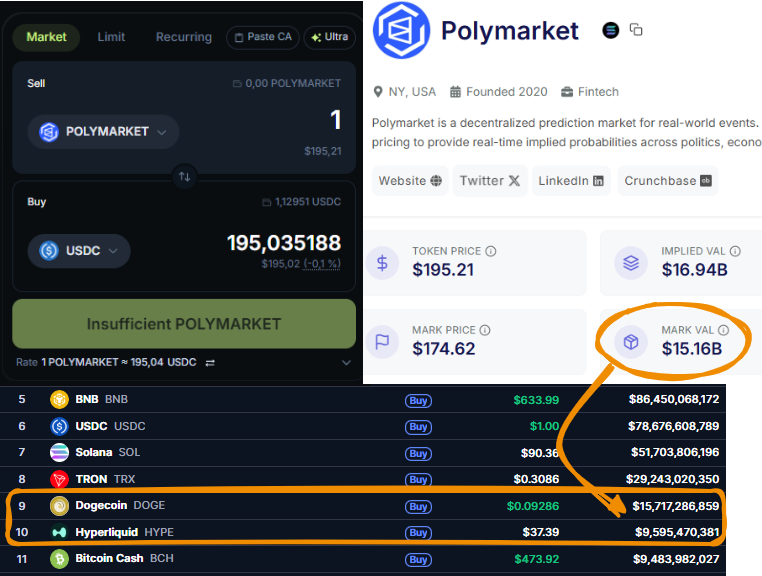The height and width of the screenshot is (576, 762).
Task: Open the Bitcoin Cash BCH name link
Action: pyautogui.click(x=124, y=559)
